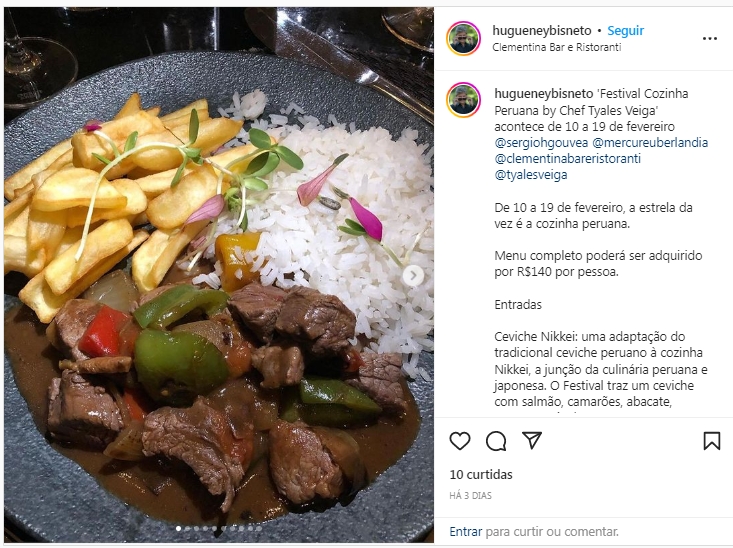The image size is (733, 548).
Task: Open hugueneybisneto profile picture in header
Action: 463,38
